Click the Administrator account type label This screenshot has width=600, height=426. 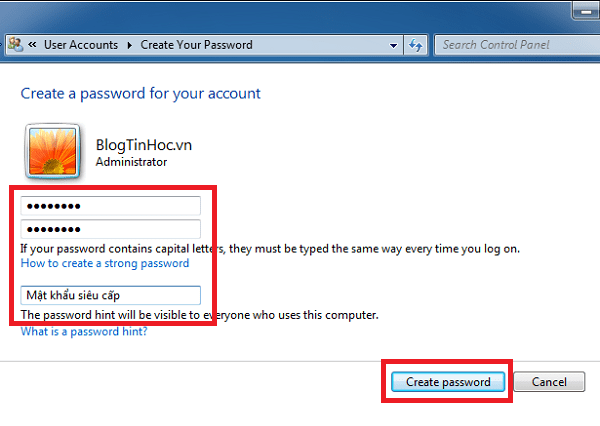click(131, 161)
